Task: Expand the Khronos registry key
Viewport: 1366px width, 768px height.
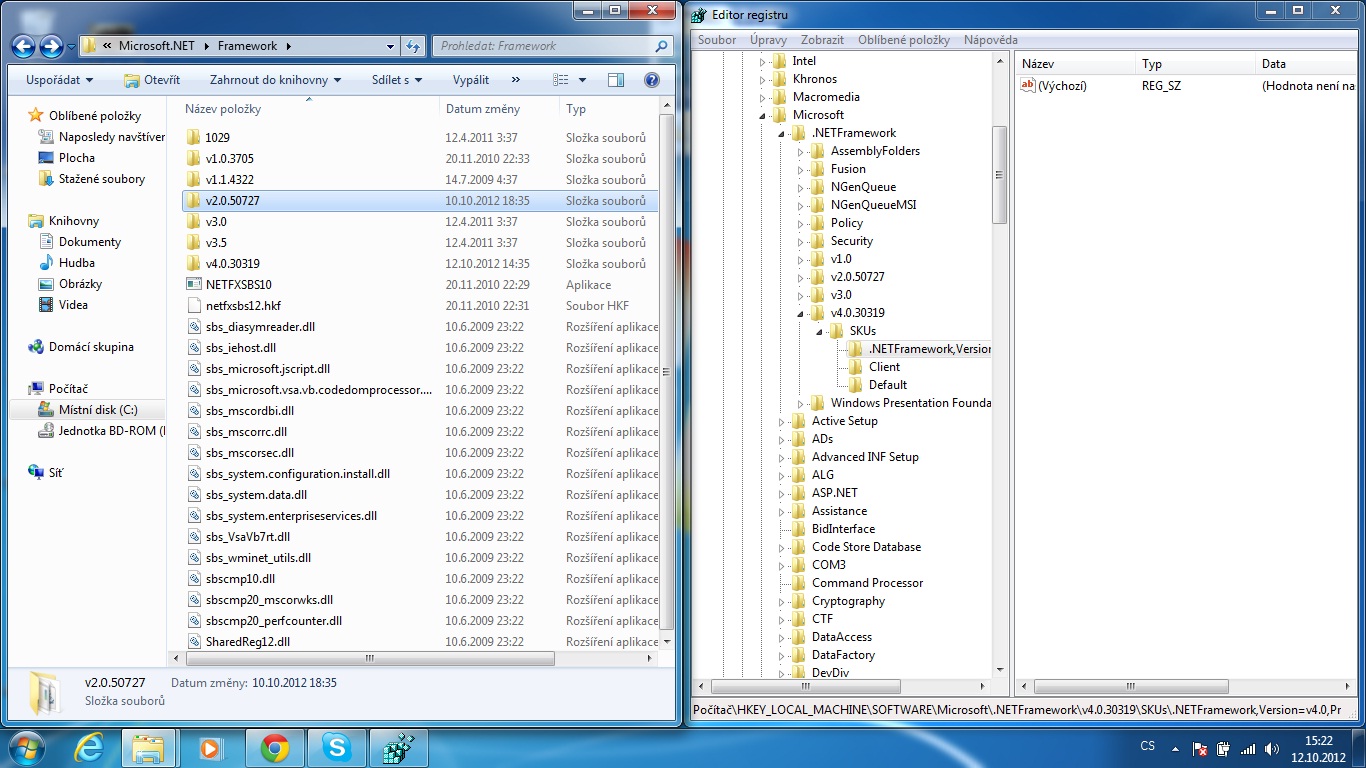Action: pyautogui.click(x=762, y=79)
